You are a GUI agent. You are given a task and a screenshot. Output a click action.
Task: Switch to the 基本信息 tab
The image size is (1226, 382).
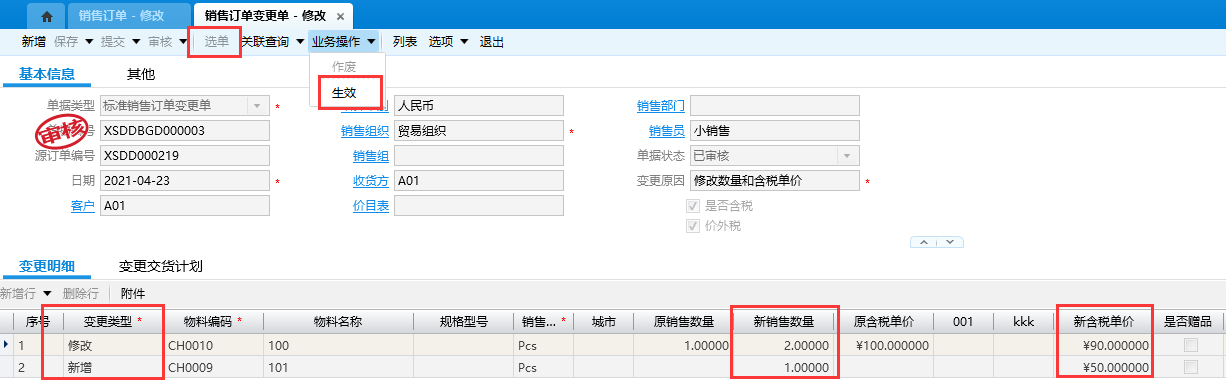point(47,73)
